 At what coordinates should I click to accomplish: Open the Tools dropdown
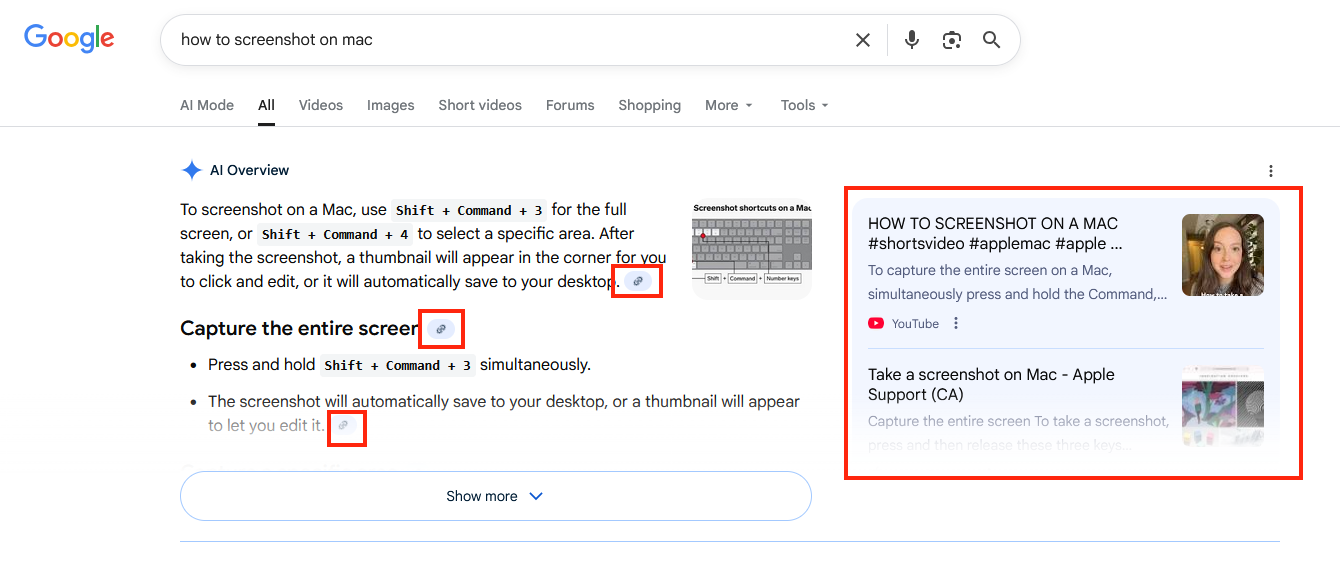804,105
